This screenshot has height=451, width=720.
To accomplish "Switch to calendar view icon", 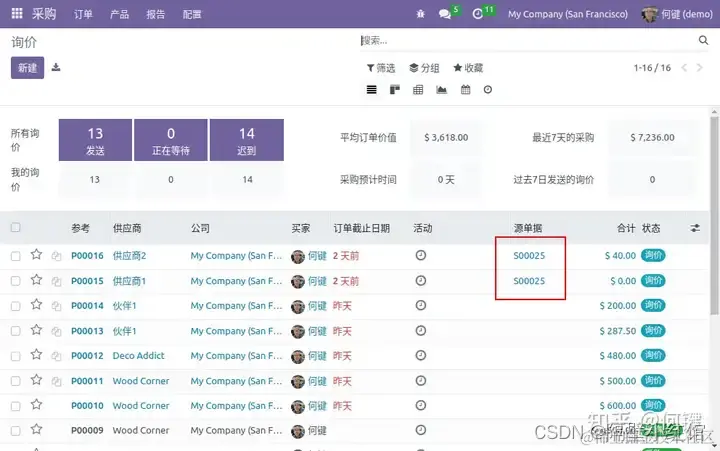I will click(x=465, y=90).
